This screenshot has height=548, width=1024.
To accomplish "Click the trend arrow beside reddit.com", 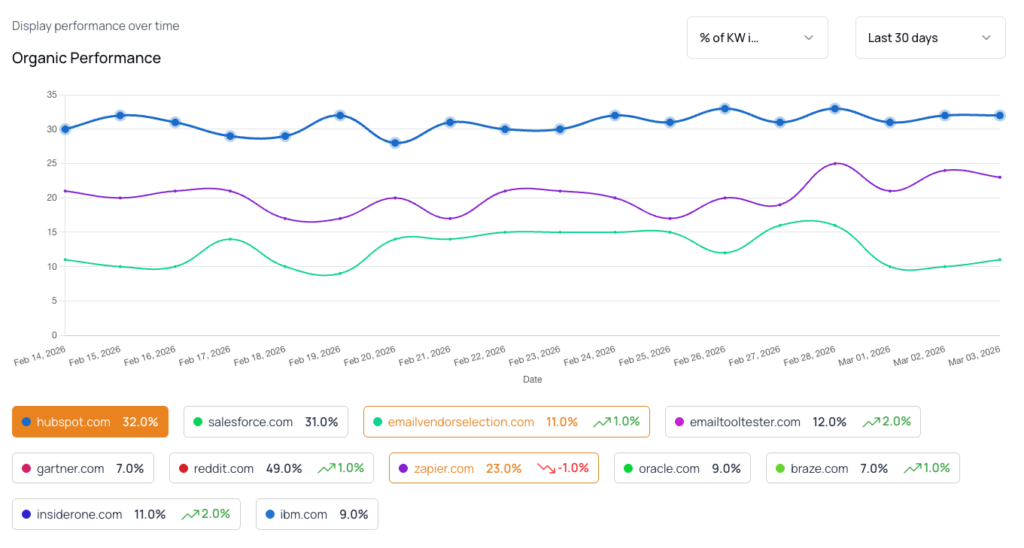I will click(326, 468).
